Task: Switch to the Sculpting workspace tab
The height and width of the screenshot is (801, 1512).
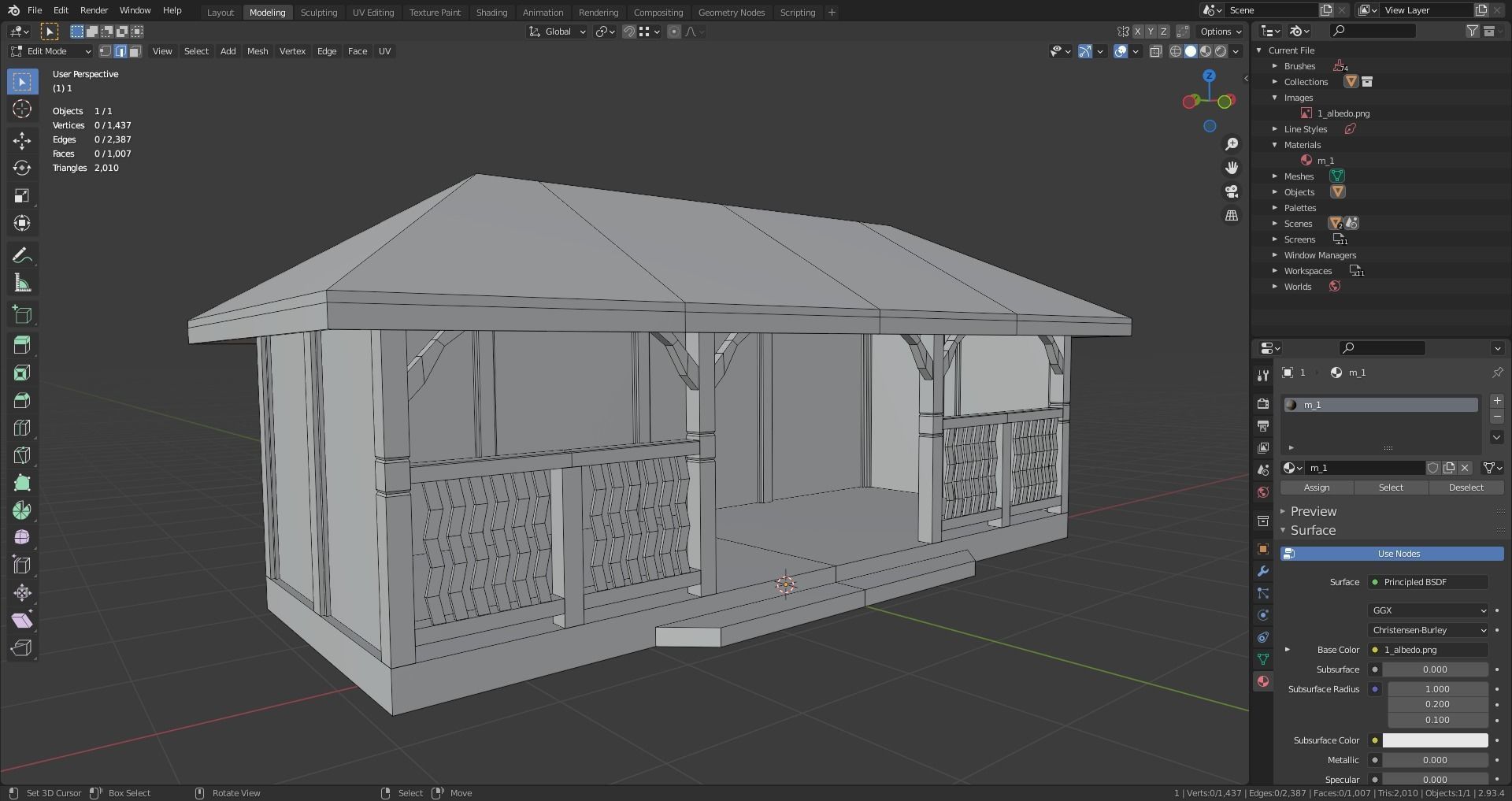Action: (x=319, y=12)
